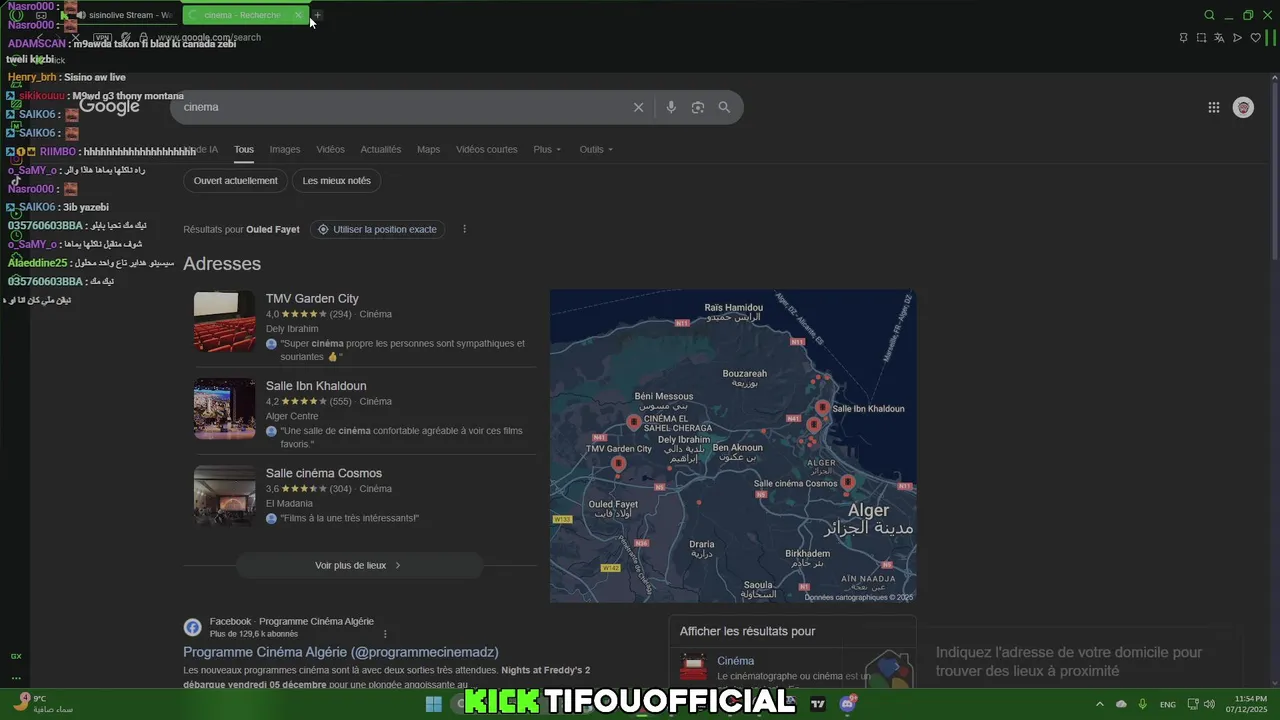The image size is (1280, 720).
Task: Open Discord from the taskbar
Action: tap(848, 704)
